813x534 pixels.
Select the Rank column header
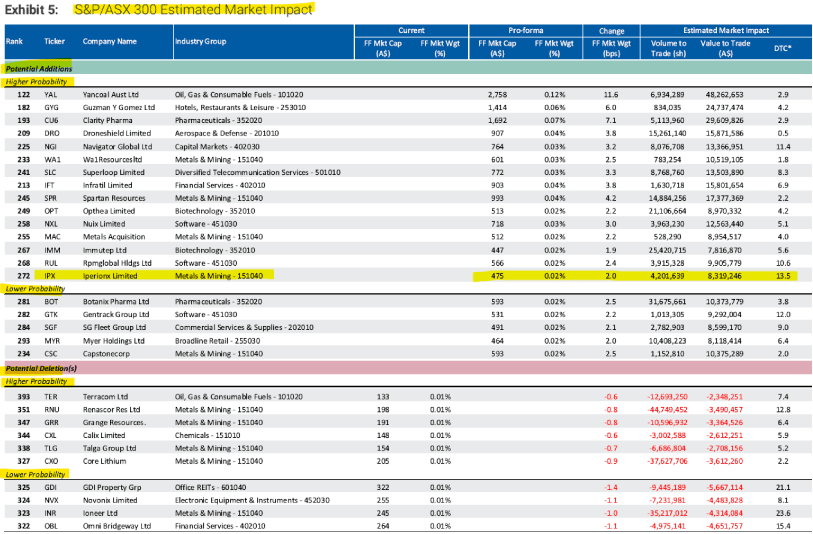[14, 42]
